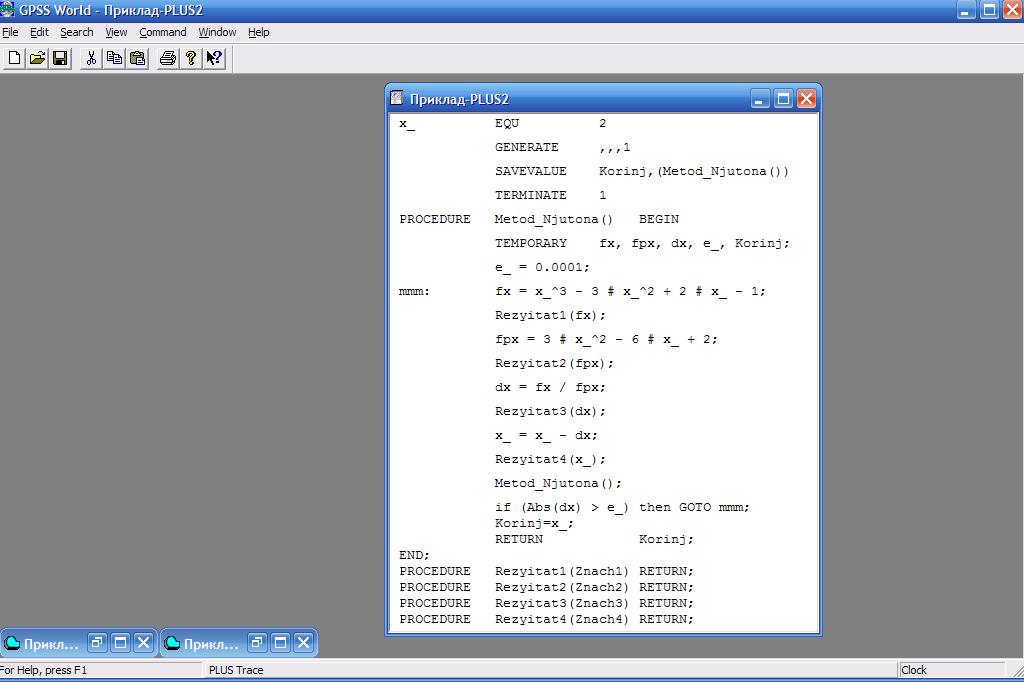Click the 'Rezyitat3(dx);' call line
The height and width of the screenshot is (682, 1024).
(x=550, y=412)
